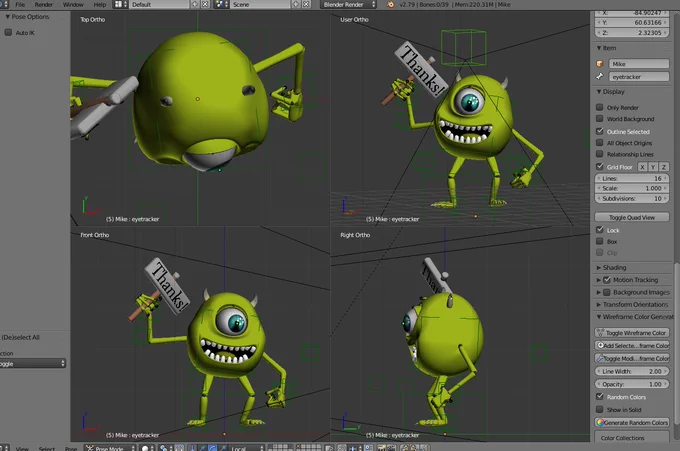Image resolution: width=680 pixels, height=451 pixels.
Task: Click the Scene name field
Action: [260, 4]
